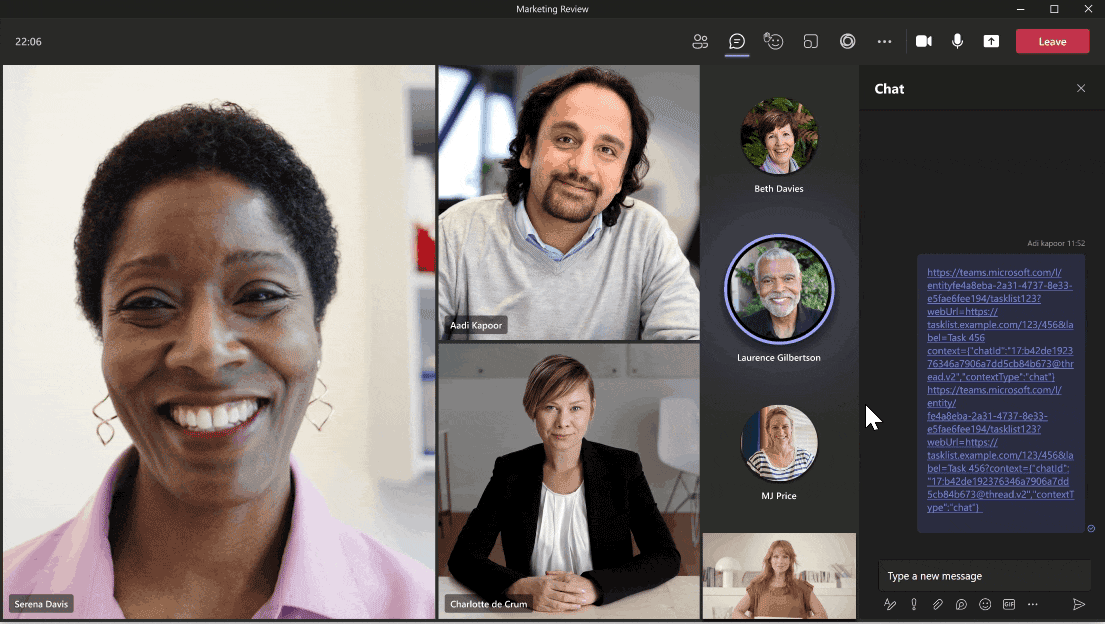Click the Adi kapoor 11:52 message header
Viewport: 1105px width, 624px height.
pyautogui.click(x=1056, y=243)
